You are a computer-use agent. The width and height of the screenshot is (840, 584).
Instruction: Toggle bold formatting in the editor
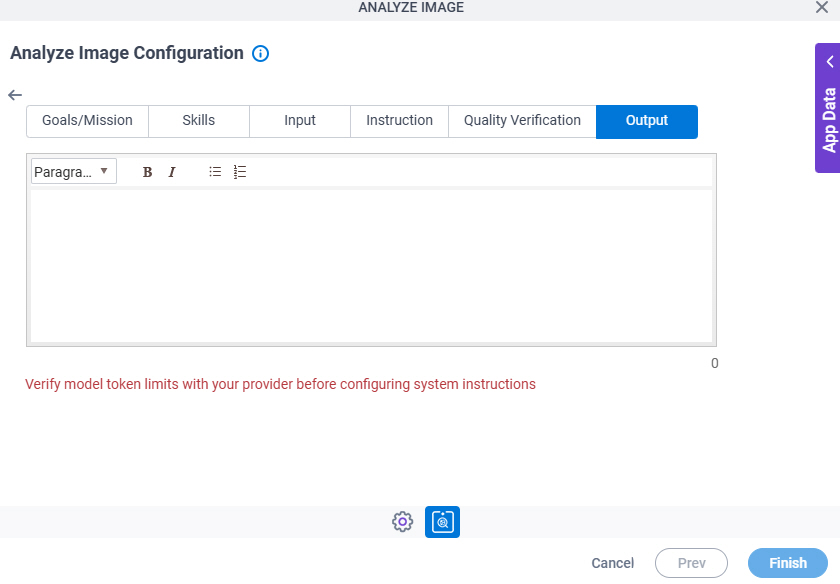[x=147, y=172]
